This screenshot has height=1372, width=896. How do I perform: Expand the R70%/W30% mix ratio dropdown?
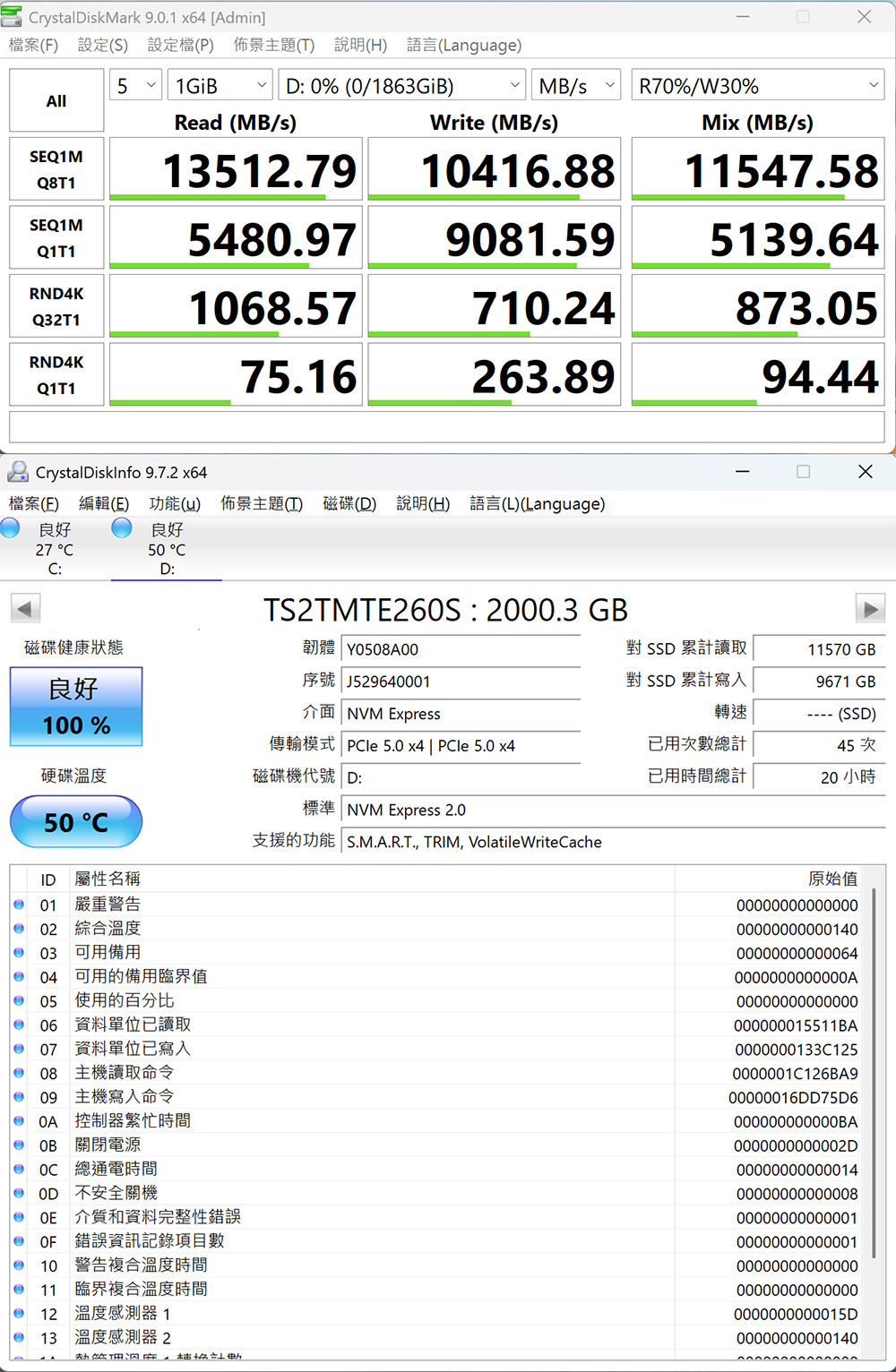point(758,86)
